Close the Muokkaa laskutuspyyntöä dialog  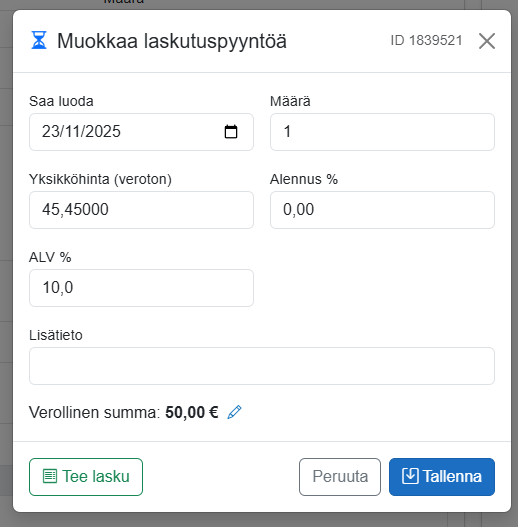point(487,41)
